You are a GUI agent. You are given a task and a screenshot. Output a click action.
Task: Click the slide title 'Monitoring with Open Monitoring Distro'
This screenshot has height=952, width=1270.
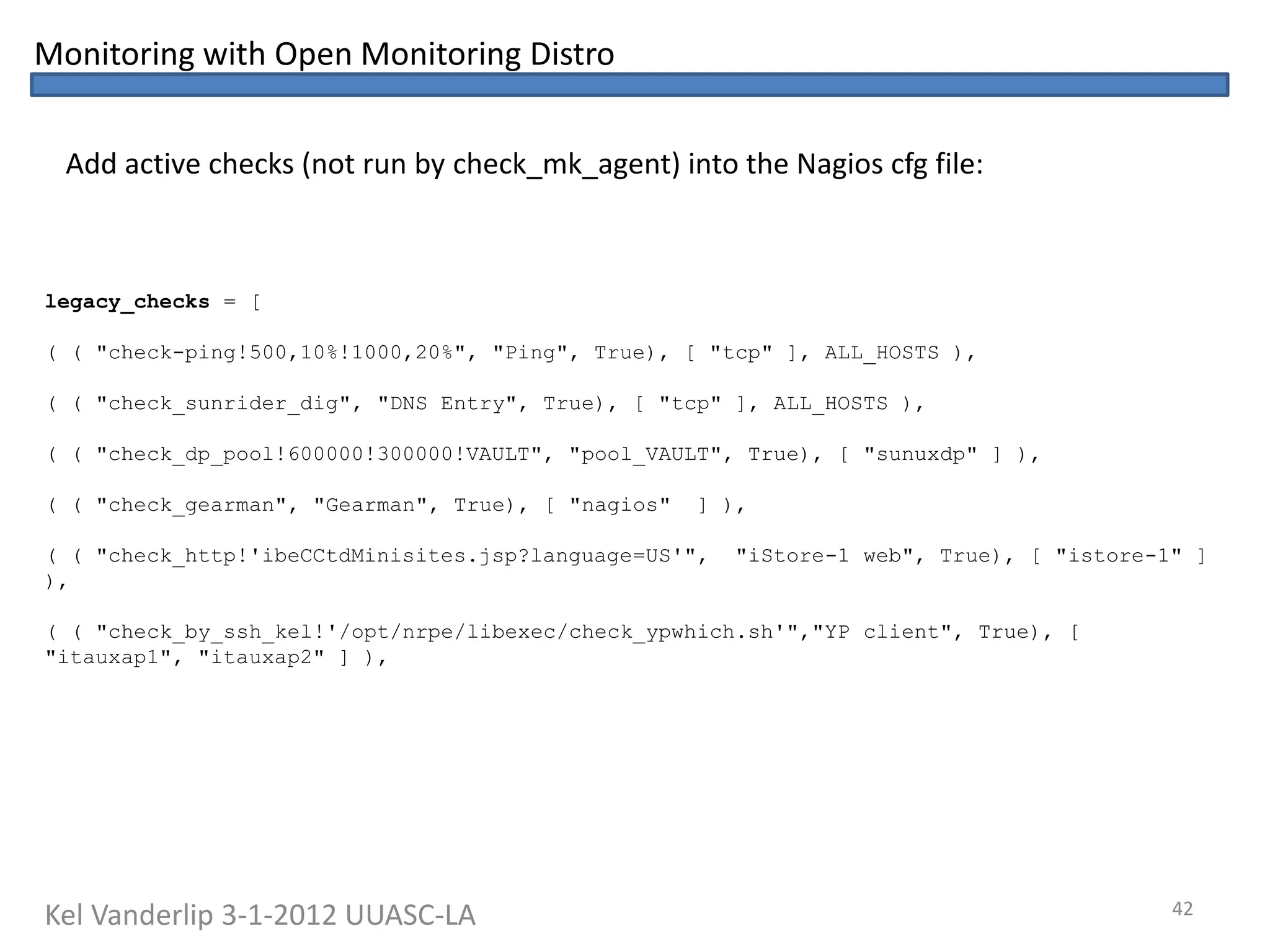pyautogui.click(x=324, y=54)
